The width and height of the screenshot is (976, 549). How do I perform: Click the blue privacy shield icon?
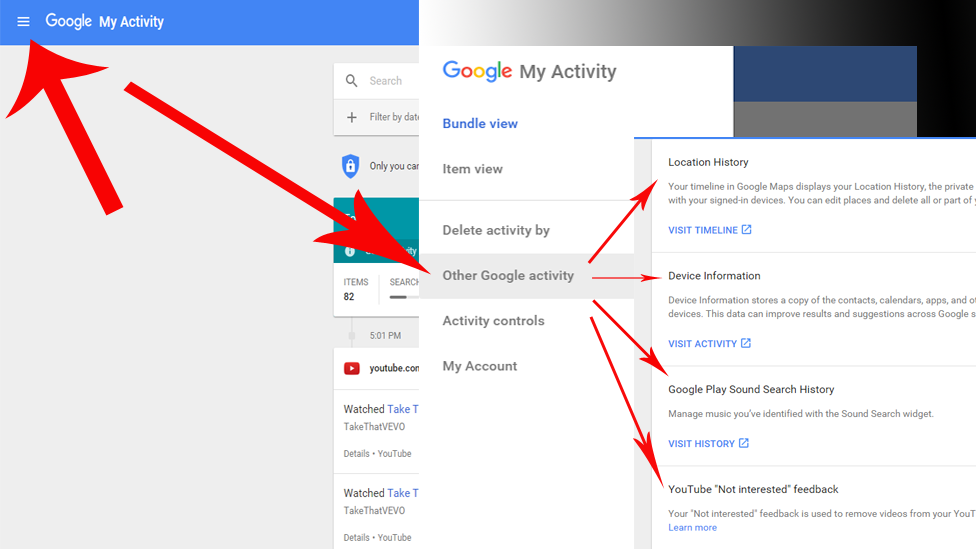pos(350,166)
